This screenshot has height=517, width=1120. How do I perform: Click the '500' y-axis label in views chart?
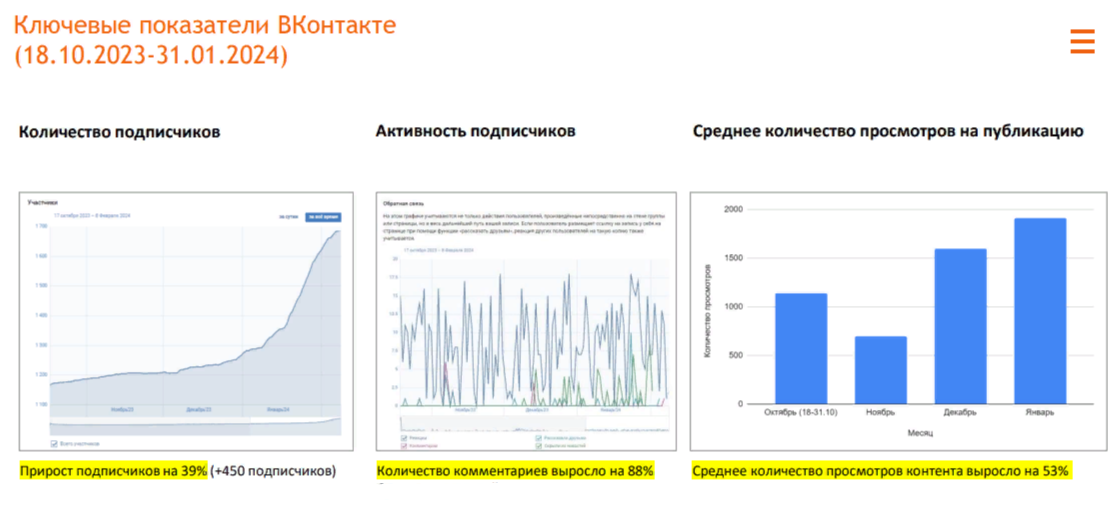[x=734, y=356]
